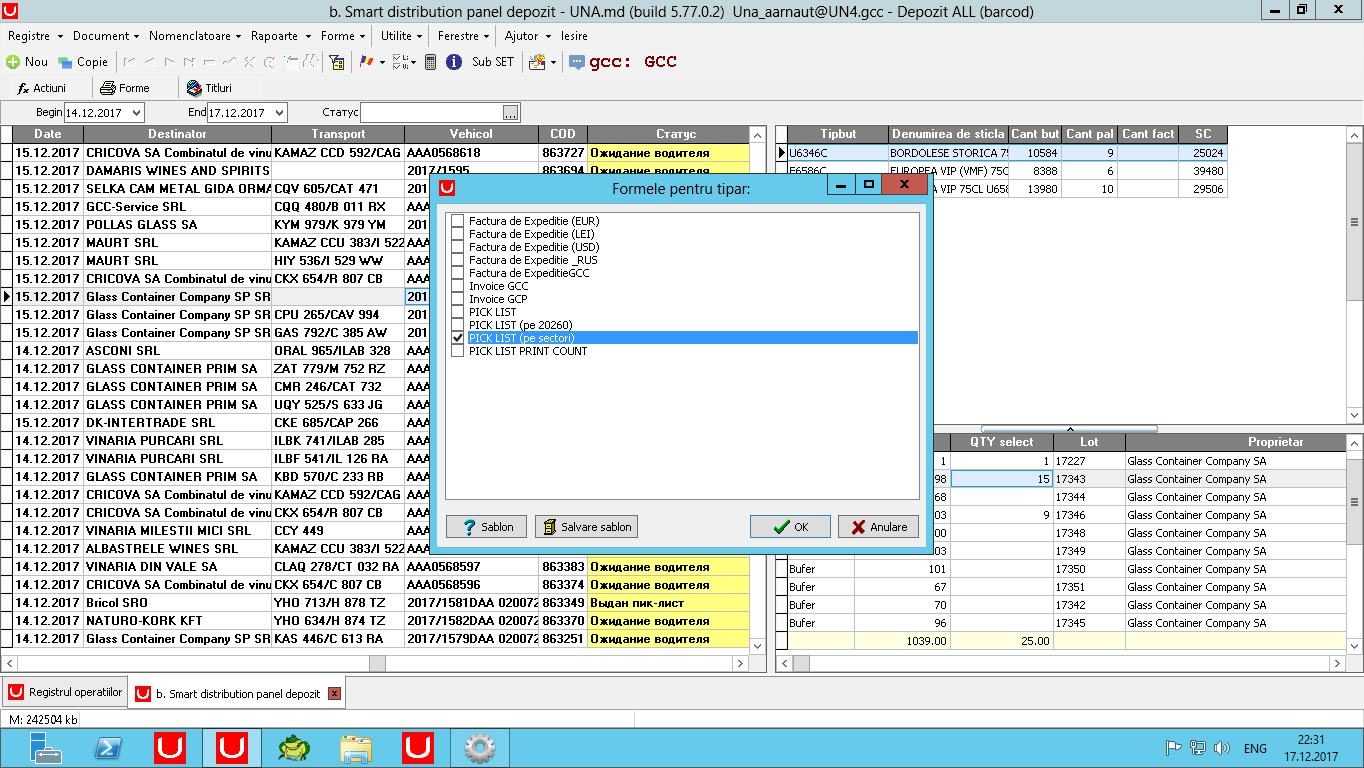The height and width of the screenshot is (768, 1364).
Task: Open the End date dropdown
Action: click(x=279, y=113)
